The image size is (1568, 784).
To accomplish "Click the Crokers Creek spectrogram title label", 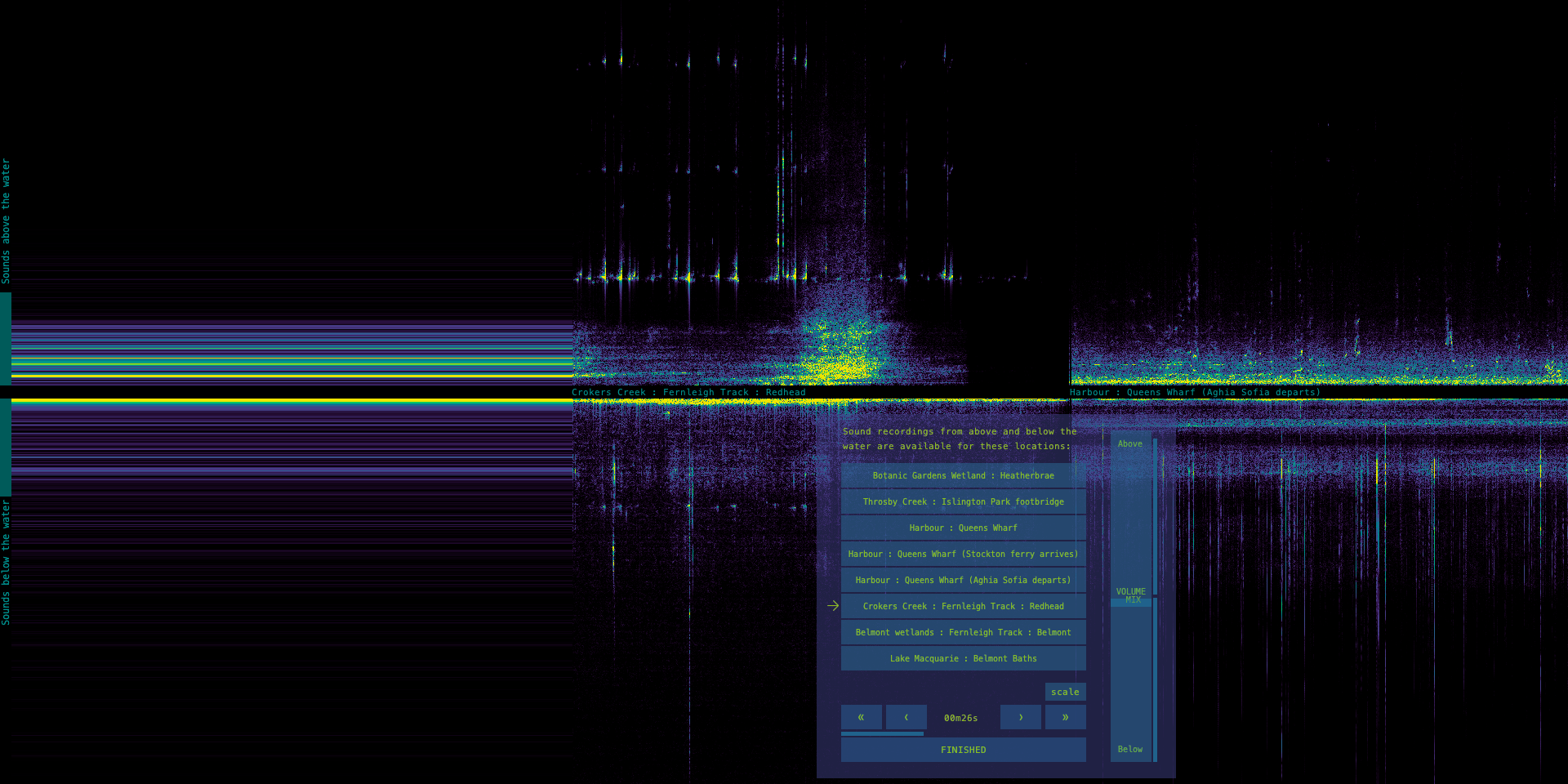I will click(x=688, y=392).
